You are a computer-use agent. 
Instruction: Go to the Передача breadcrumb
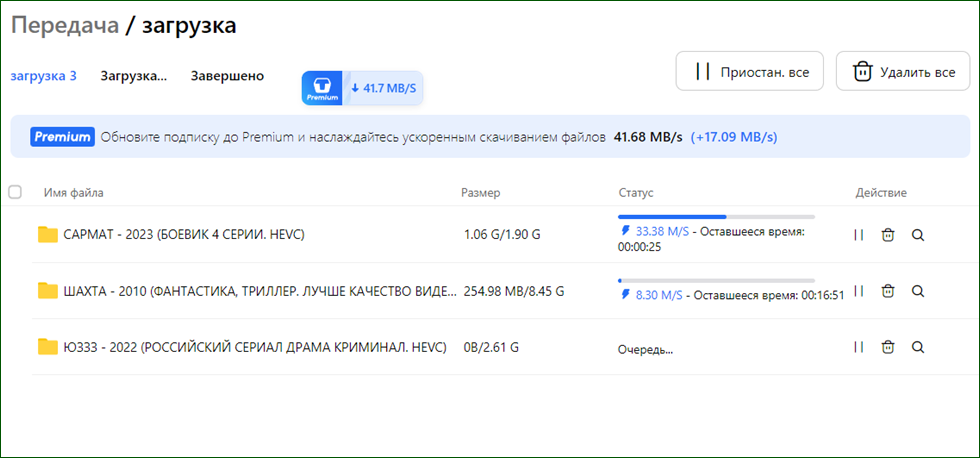(x=65, y=26)
